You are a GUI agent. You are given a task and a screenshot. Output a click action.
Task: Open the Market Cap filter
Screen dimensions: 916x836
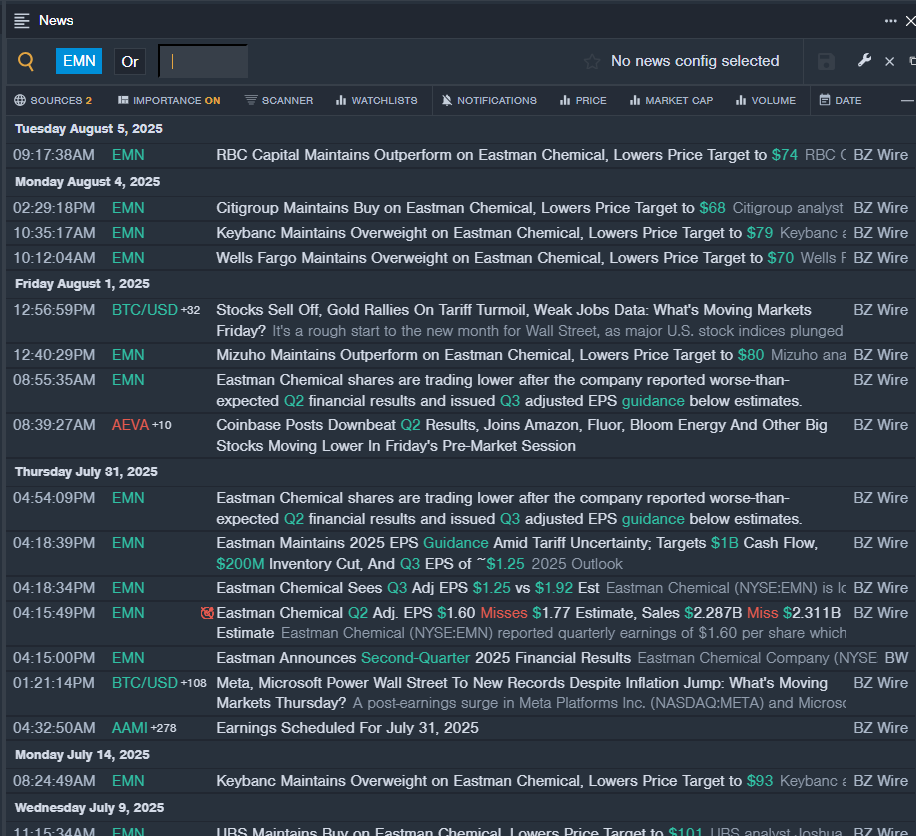click(x=671, y=100)
